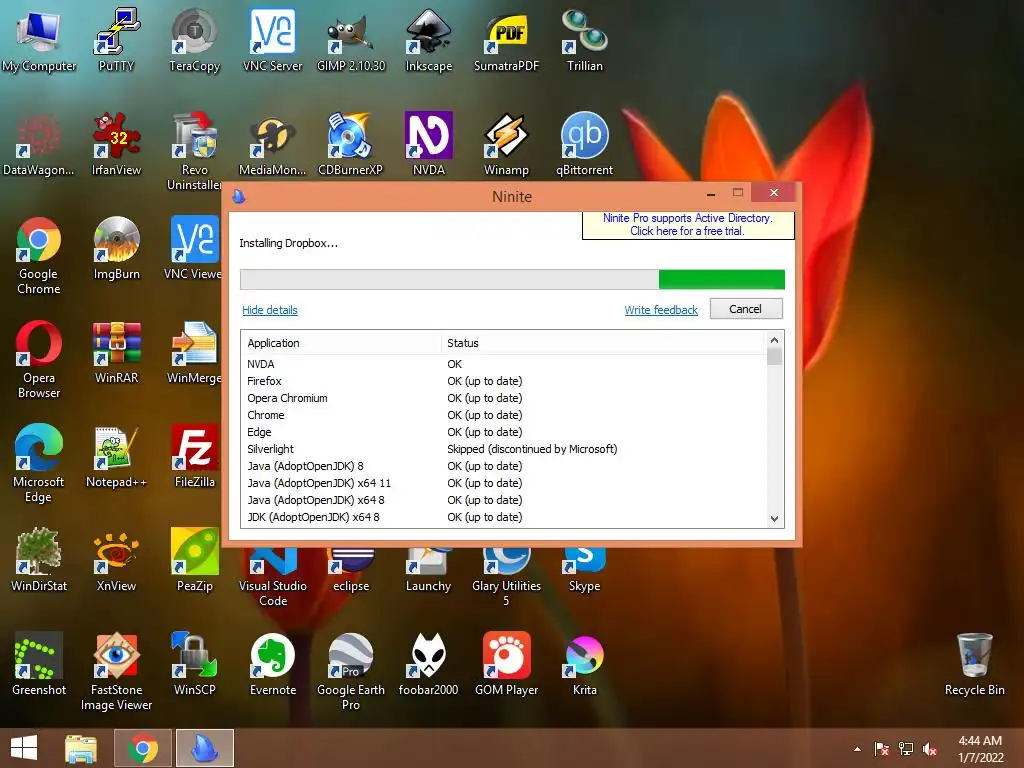Click the Ninite installation progress bar
Viewport: 1024px width, 768px height.
point(512,280)
